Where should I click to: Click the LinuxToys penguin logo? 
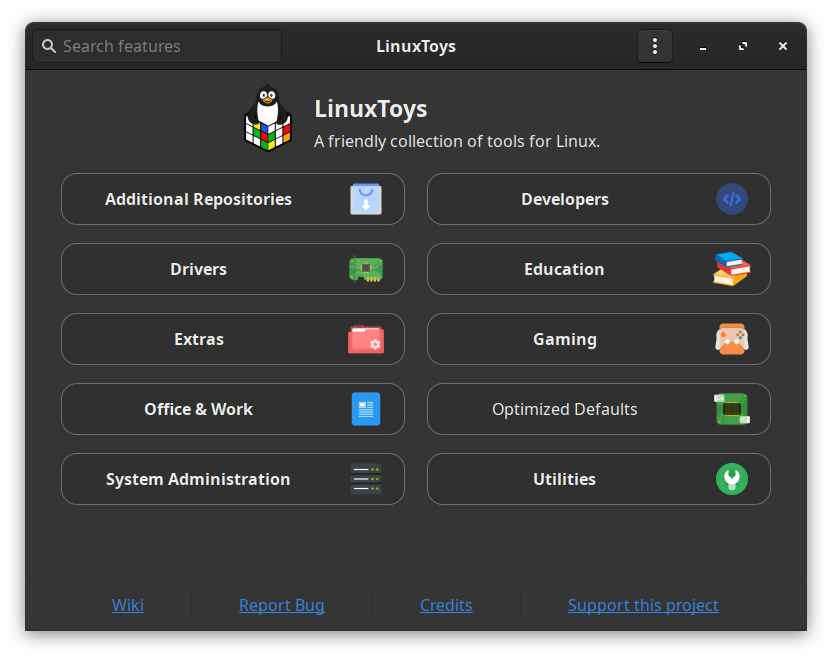point(267,117)
